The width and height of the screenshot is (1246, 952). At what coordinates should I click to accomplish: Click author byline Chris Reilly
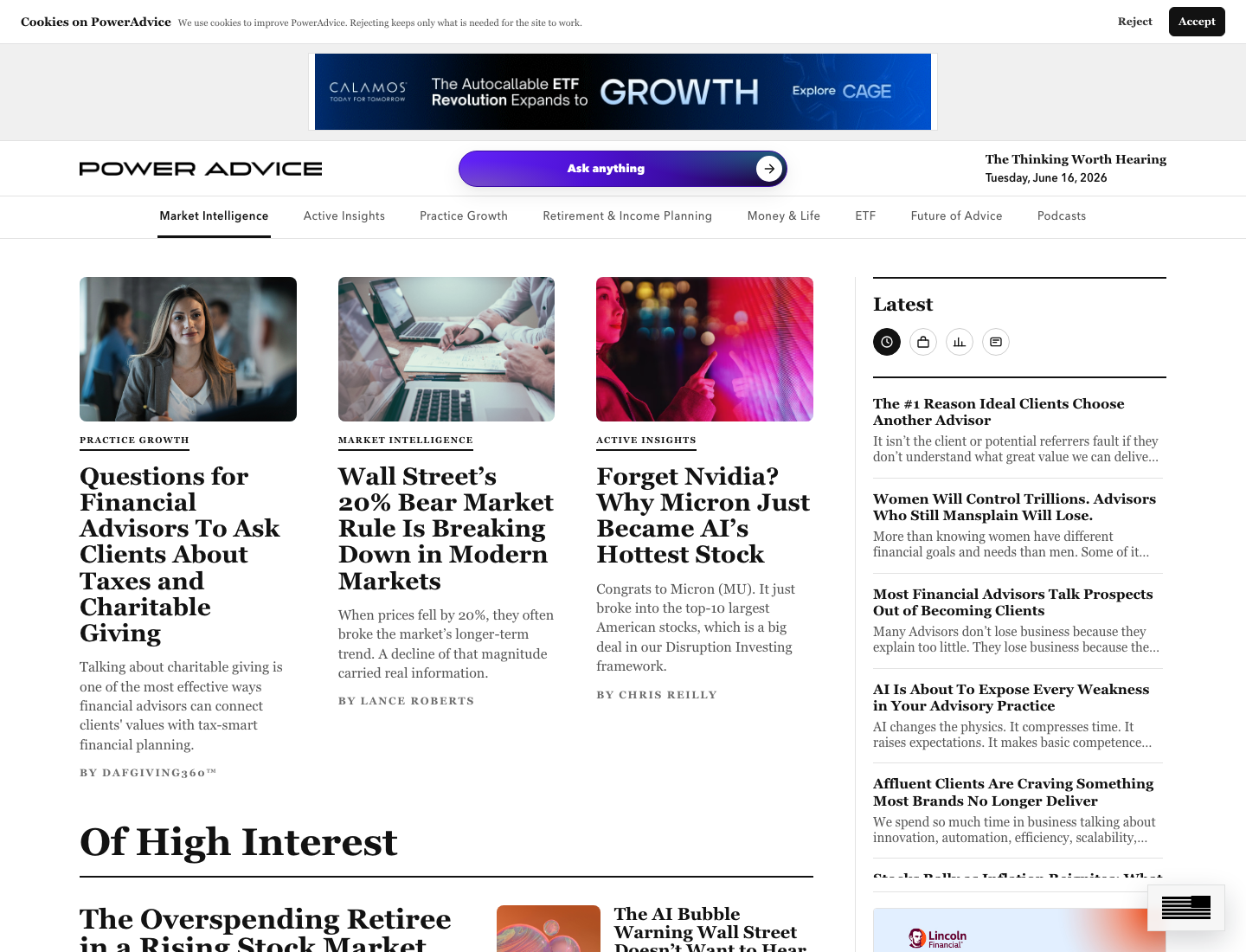pos(657,695)
